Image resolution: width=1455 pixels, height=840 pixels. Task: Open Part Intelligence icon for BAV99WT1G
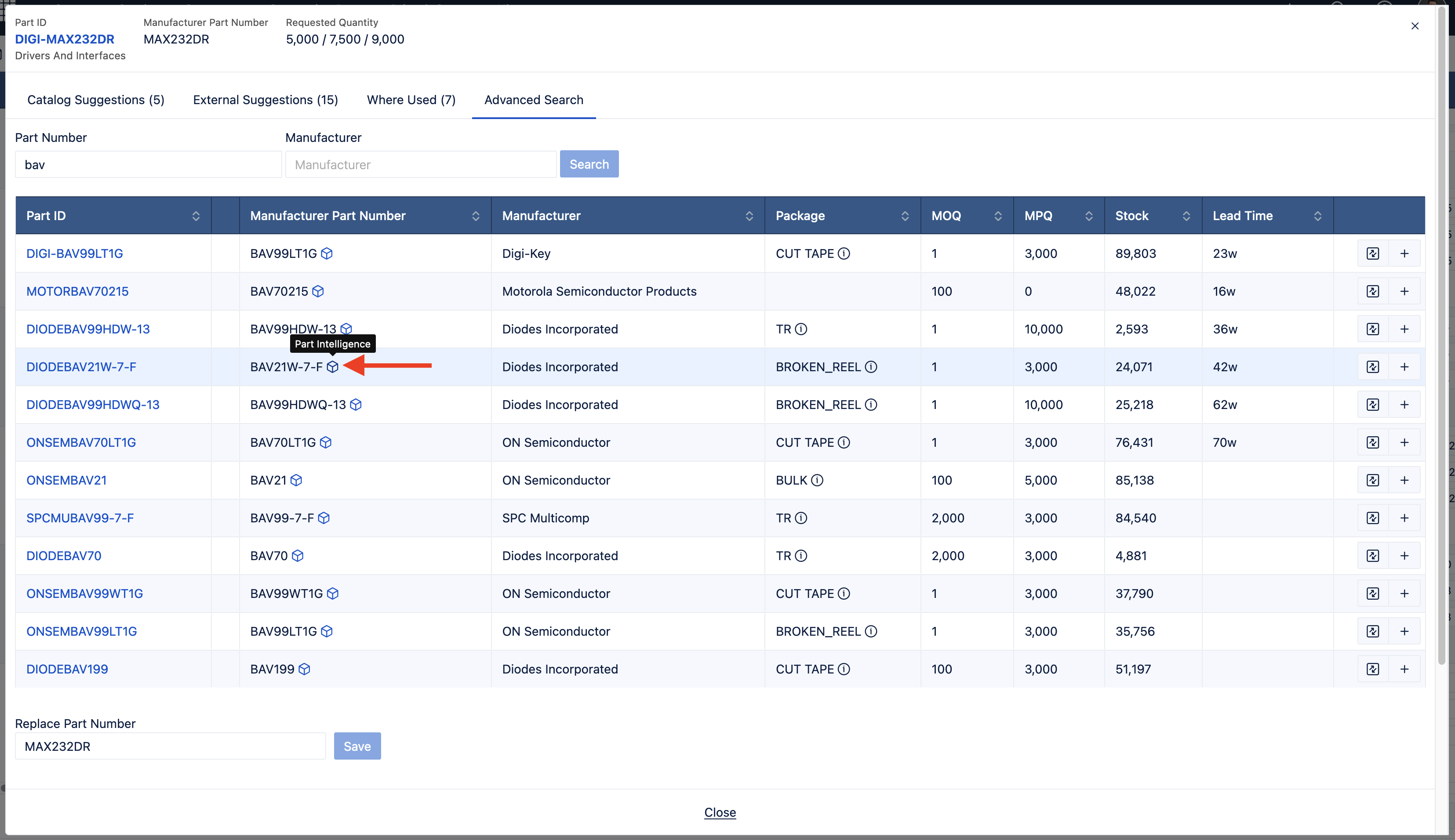332,594
